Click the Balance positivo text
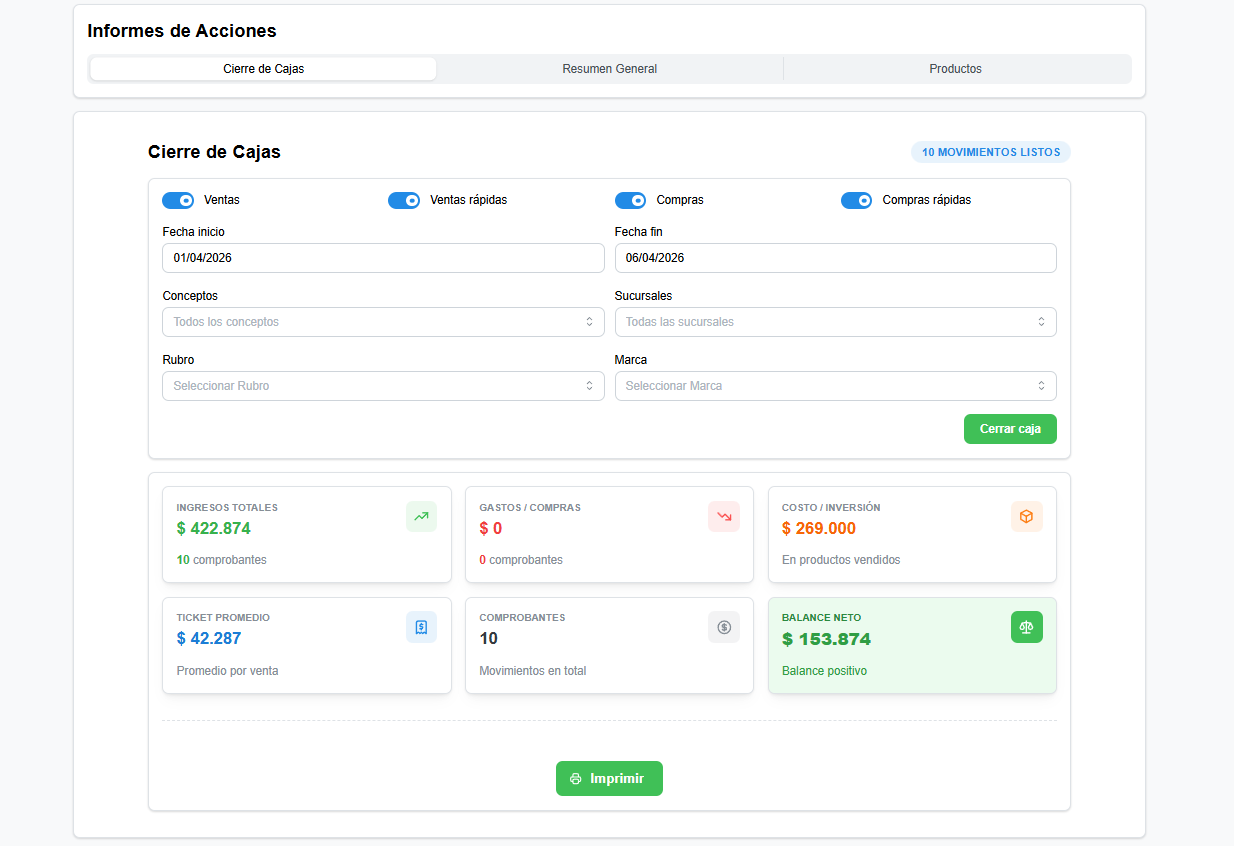1234x846 pixels. [824, 671]
